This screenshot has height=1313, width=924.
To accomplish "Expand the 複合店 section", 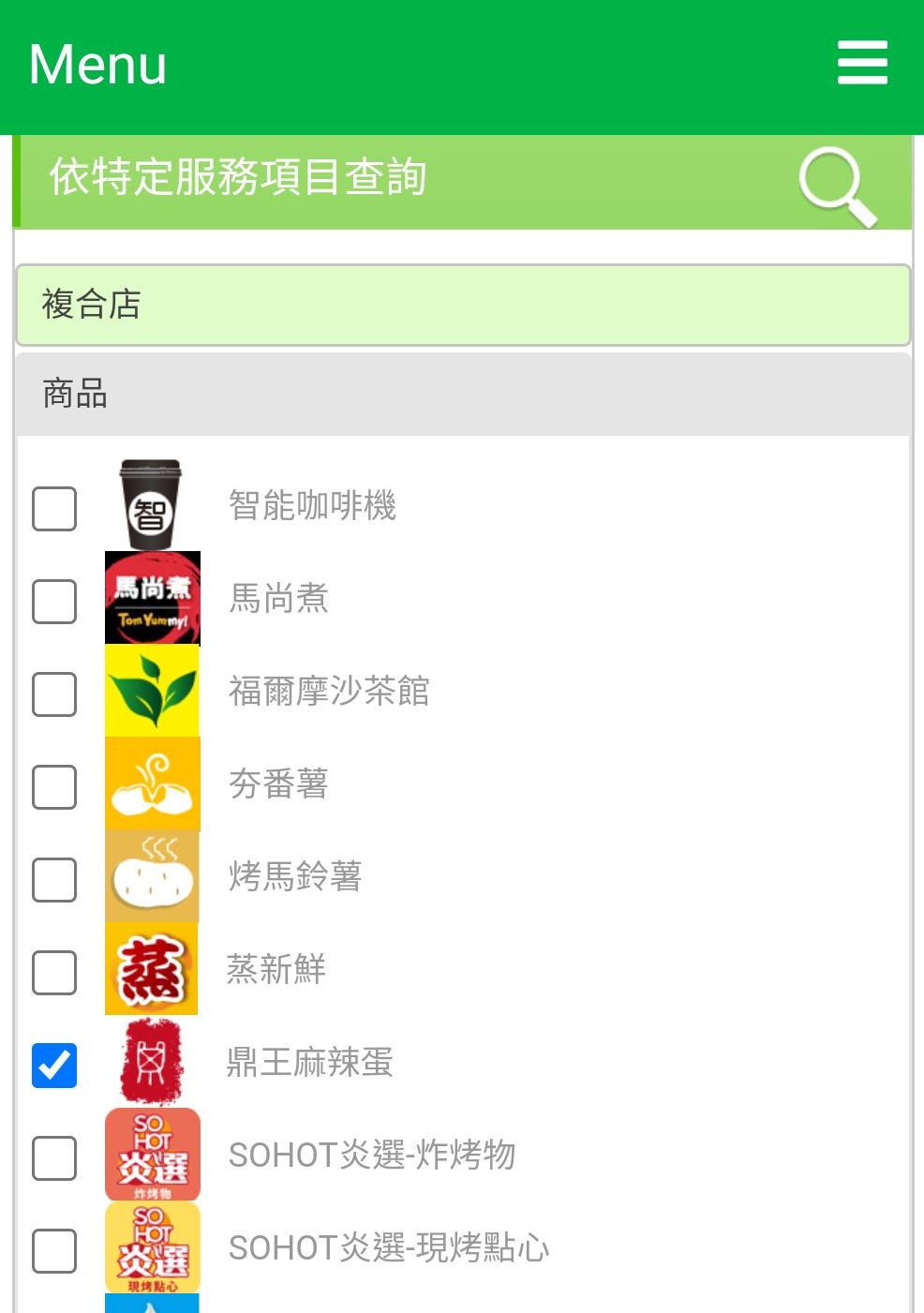I will tap(463, 305).
